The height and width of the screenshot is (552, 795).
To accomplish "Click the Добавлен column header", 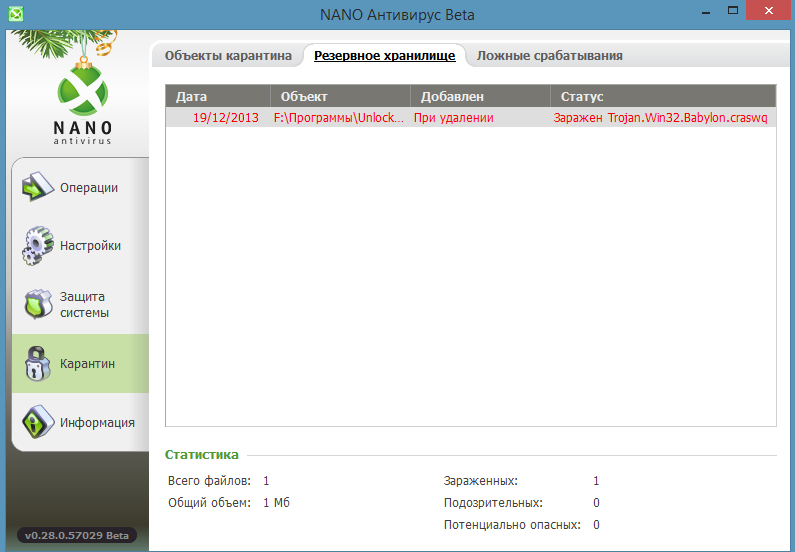I will pos(480,97).
